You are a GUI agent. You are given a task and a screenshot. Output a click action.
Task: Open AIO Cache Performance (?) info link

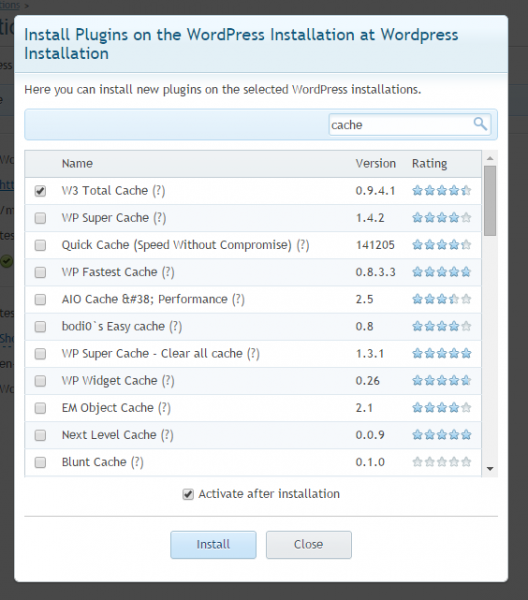pos(238,299)
